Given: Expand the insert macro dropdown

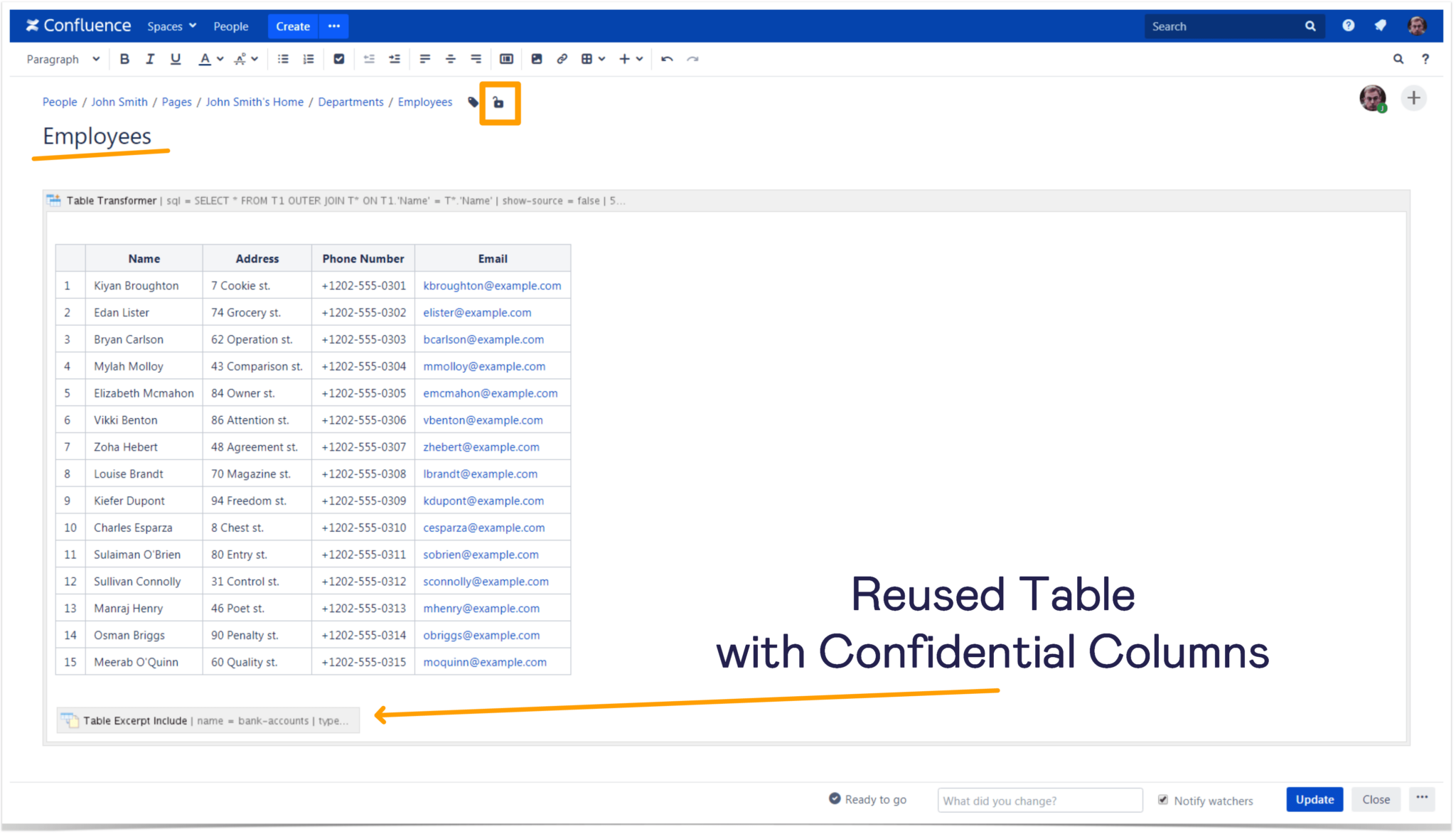Looking at the screenshot, I should [x=638, y=60].
